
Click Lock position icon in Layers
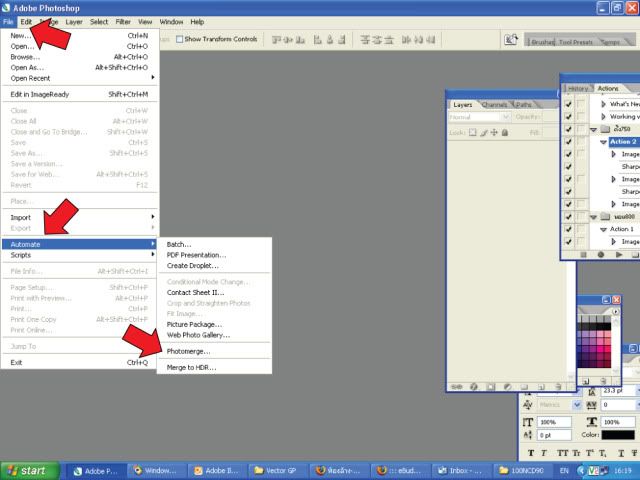[494, 132]
